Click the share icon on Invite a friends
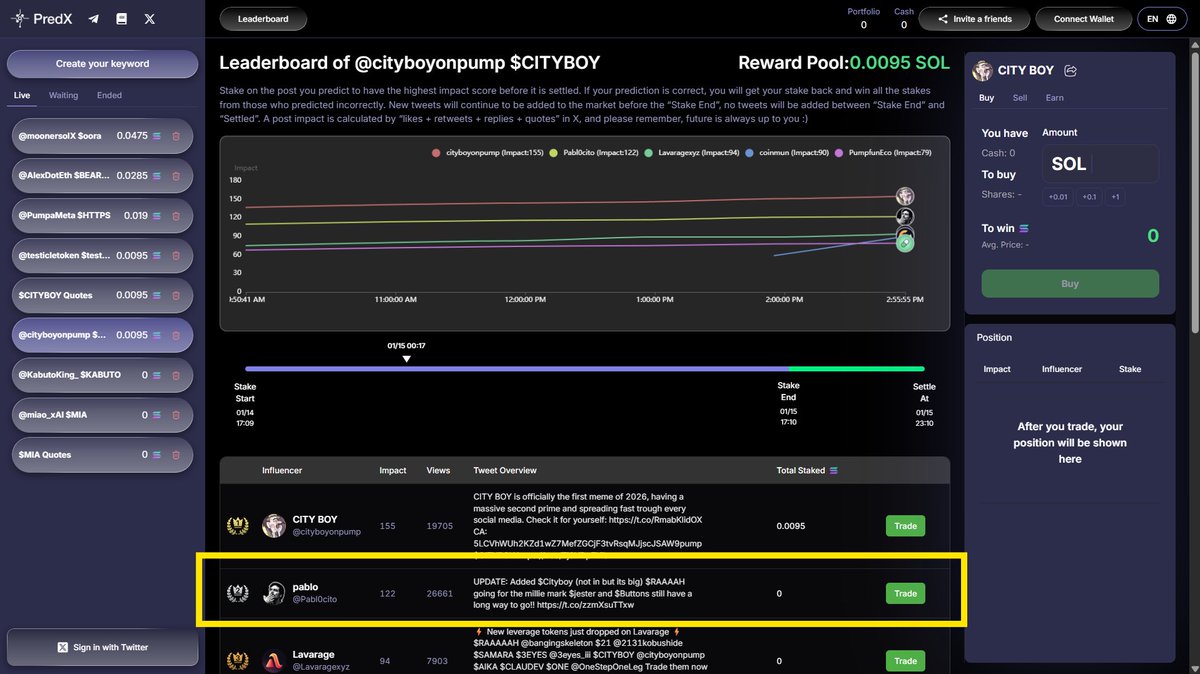The width and height of the screenshot is (1200, 674). (x=942, y=19)
